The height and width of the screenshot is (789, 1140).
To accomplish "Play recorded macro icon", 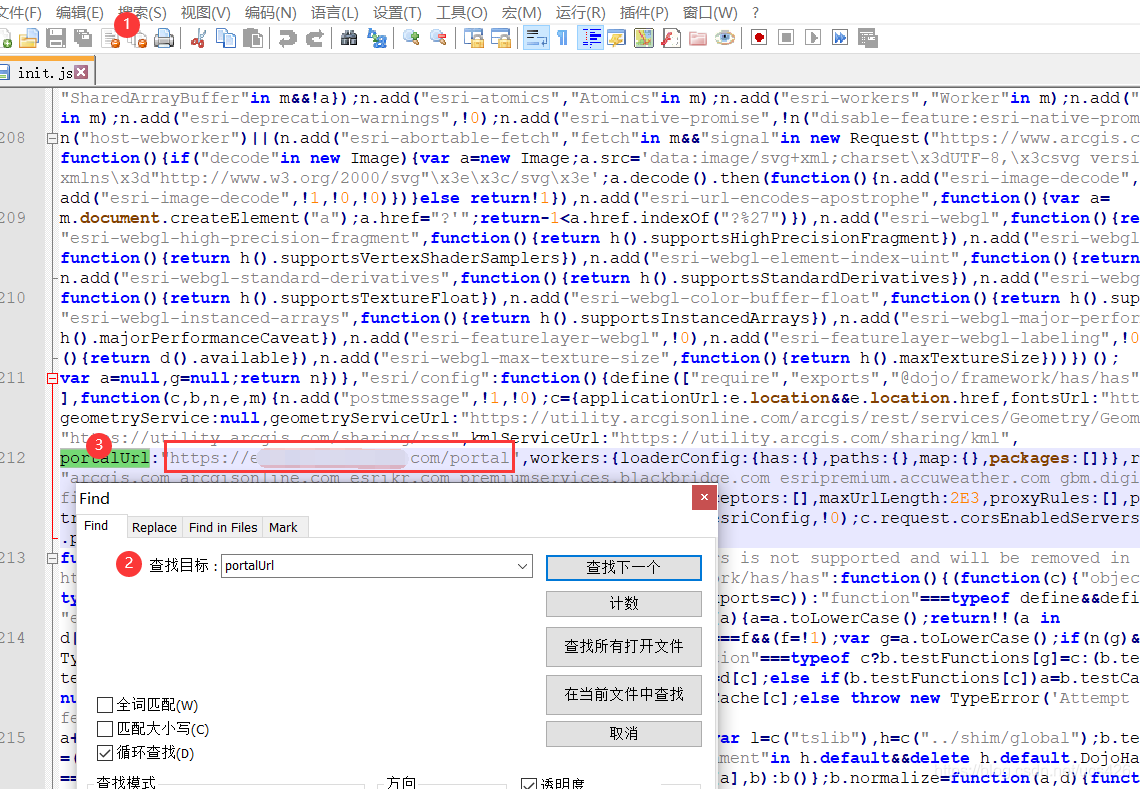I will pyautogui.click(x=813, y=38).
